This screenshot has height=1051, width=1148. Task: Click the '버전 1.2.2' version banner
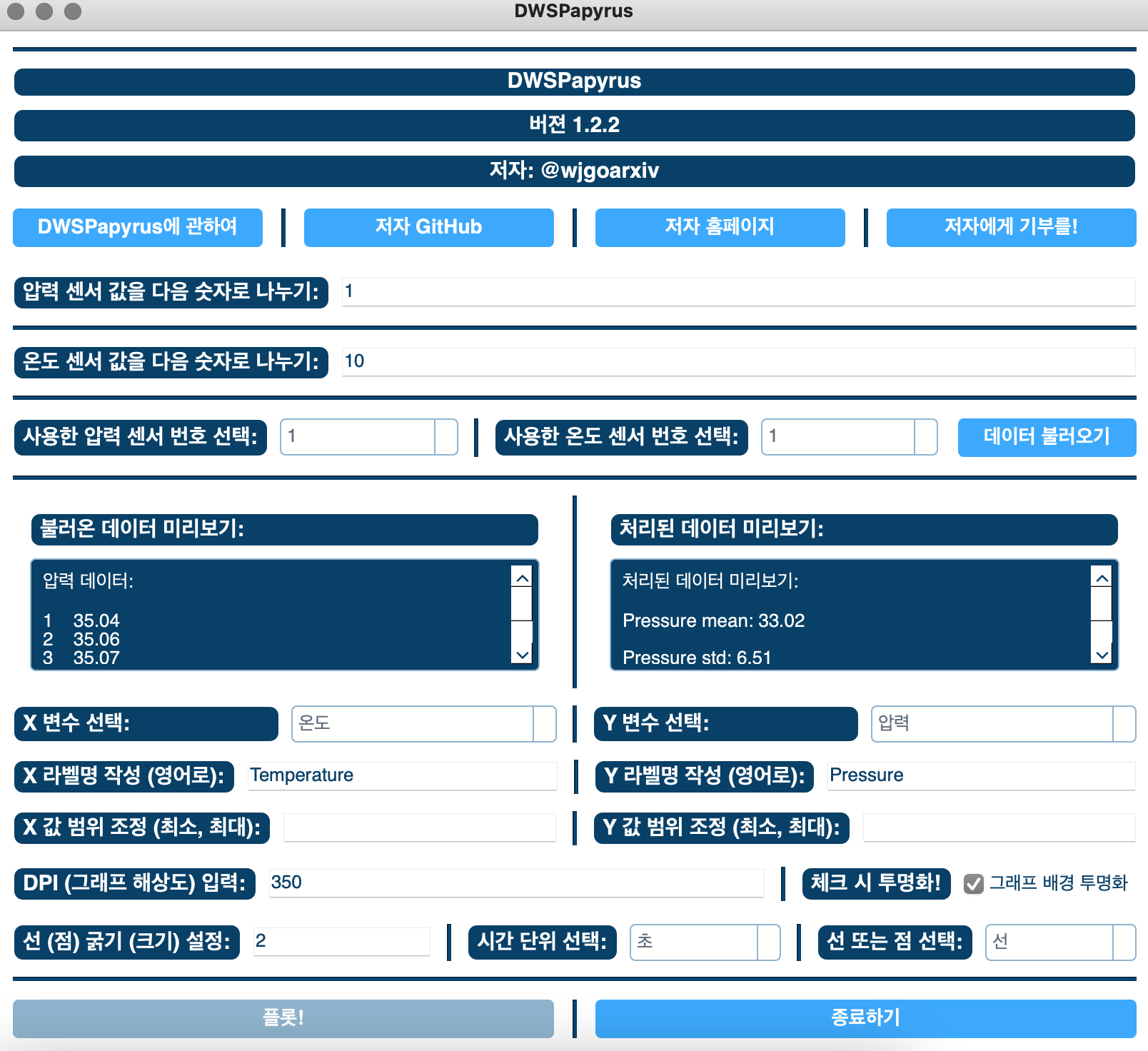click(x=575, y=125)
